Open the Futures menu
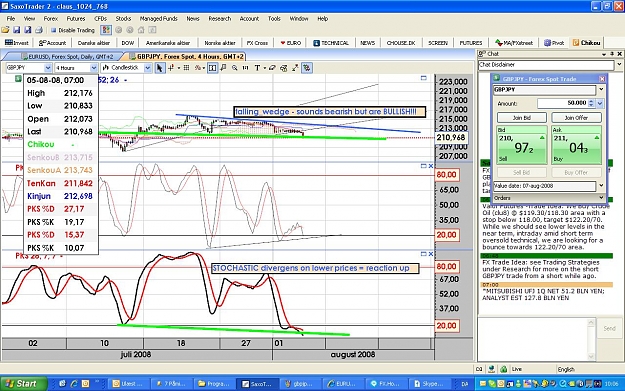625x391 pixels. 76,19
